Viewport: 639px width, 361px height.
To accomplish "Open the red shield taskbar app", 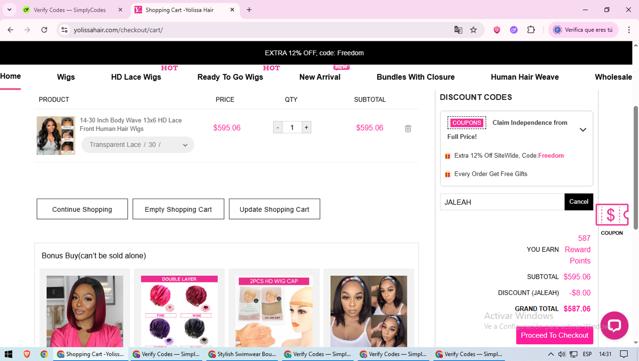I will point(26,354).
